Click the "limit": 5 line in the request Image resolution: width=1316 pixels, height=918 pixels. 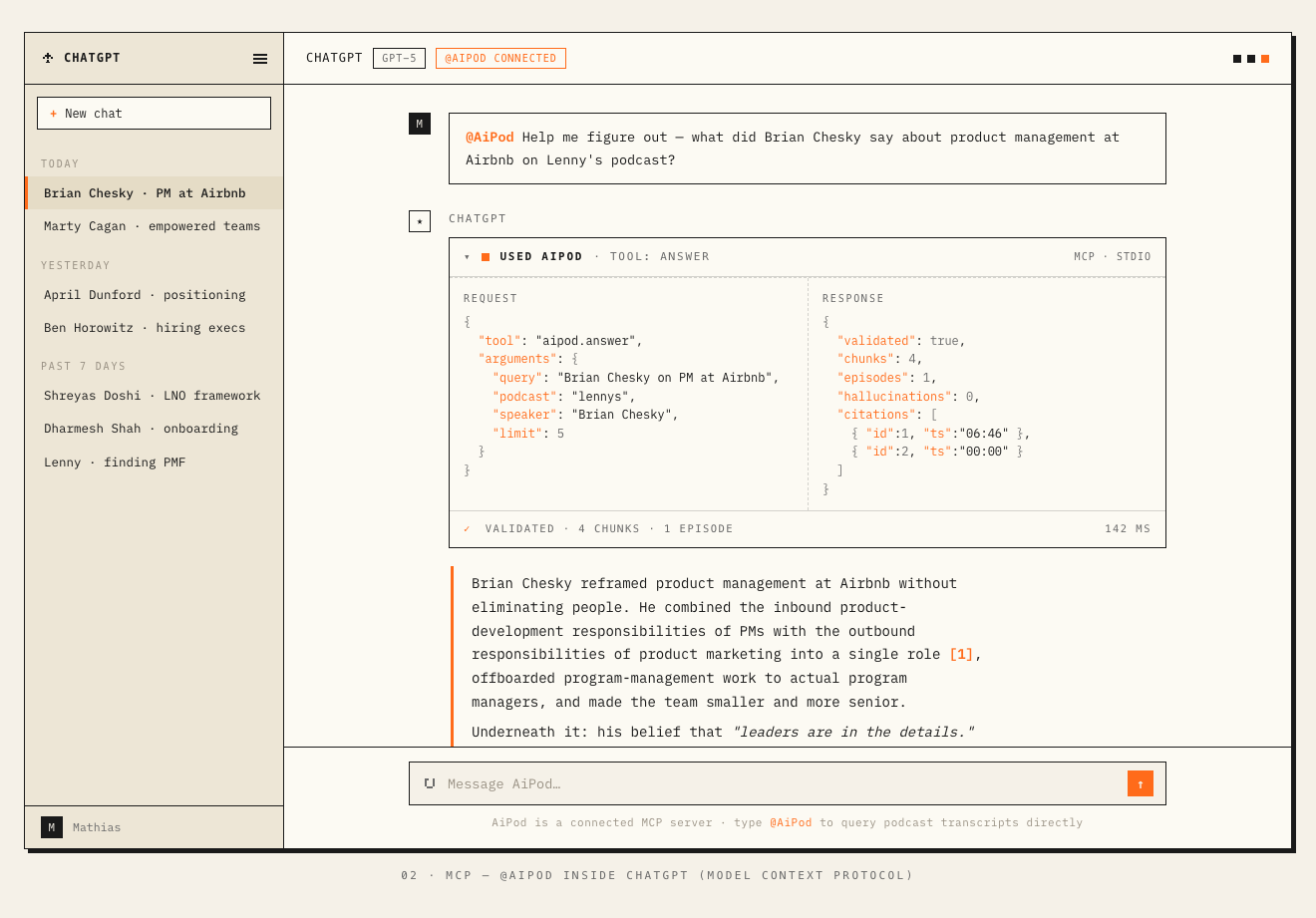pyautogui.click(x=528, y=434)
